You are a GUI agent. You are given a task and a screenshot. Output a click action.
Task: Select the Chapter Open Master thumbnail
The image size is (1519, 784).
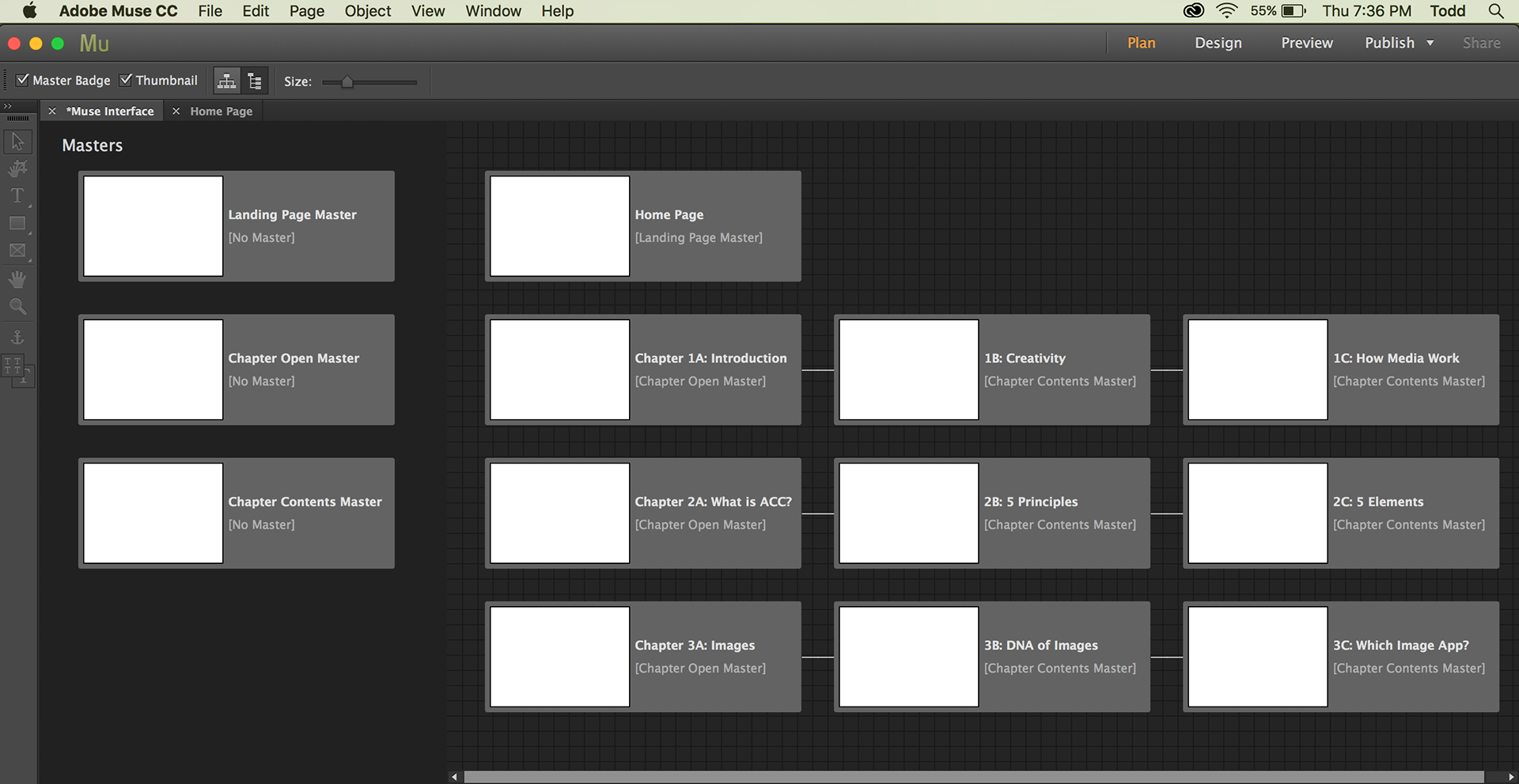(x=153, y=369)
